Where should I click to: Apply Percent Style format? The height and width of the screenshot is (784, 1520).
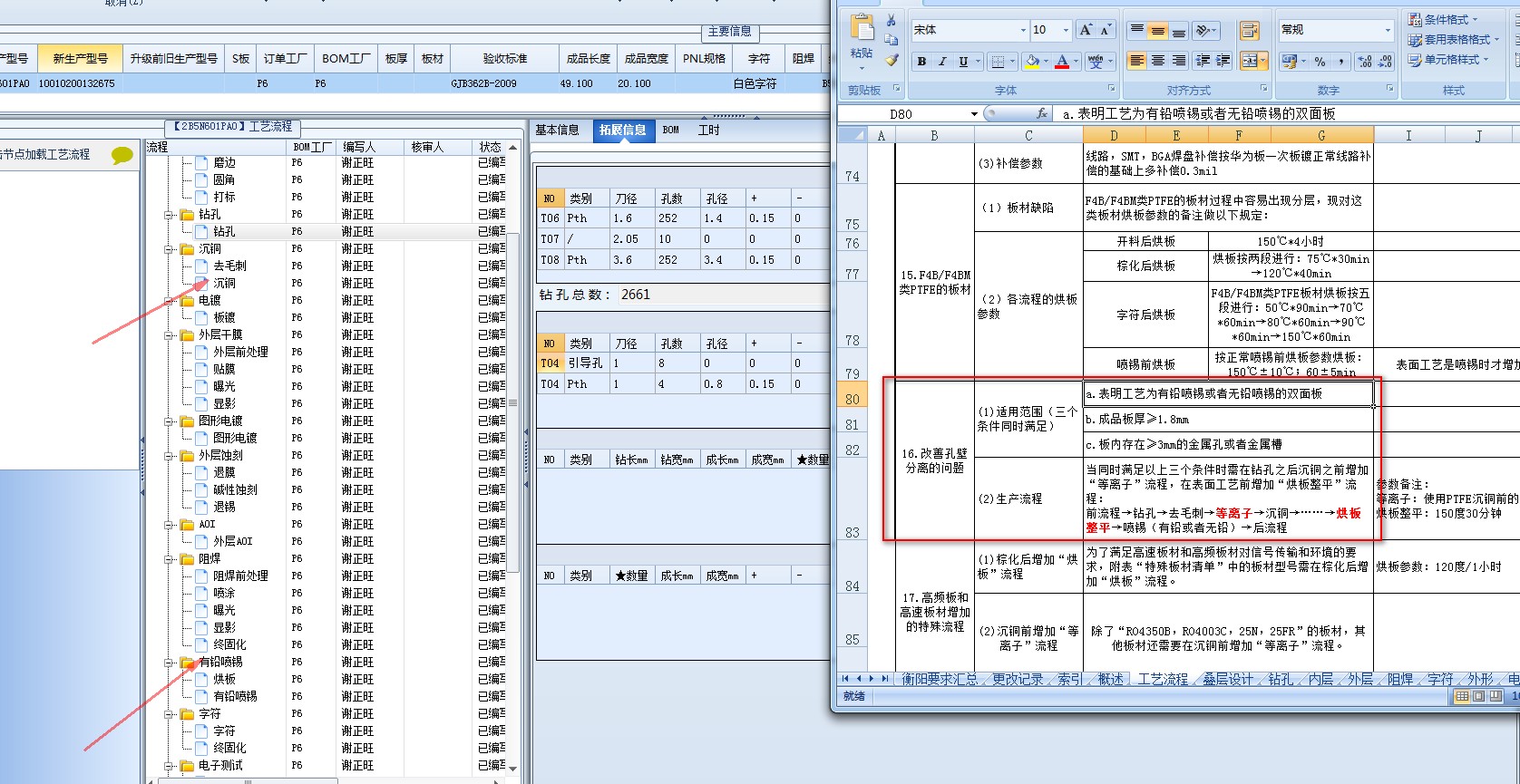click(x=1320, y=62)
